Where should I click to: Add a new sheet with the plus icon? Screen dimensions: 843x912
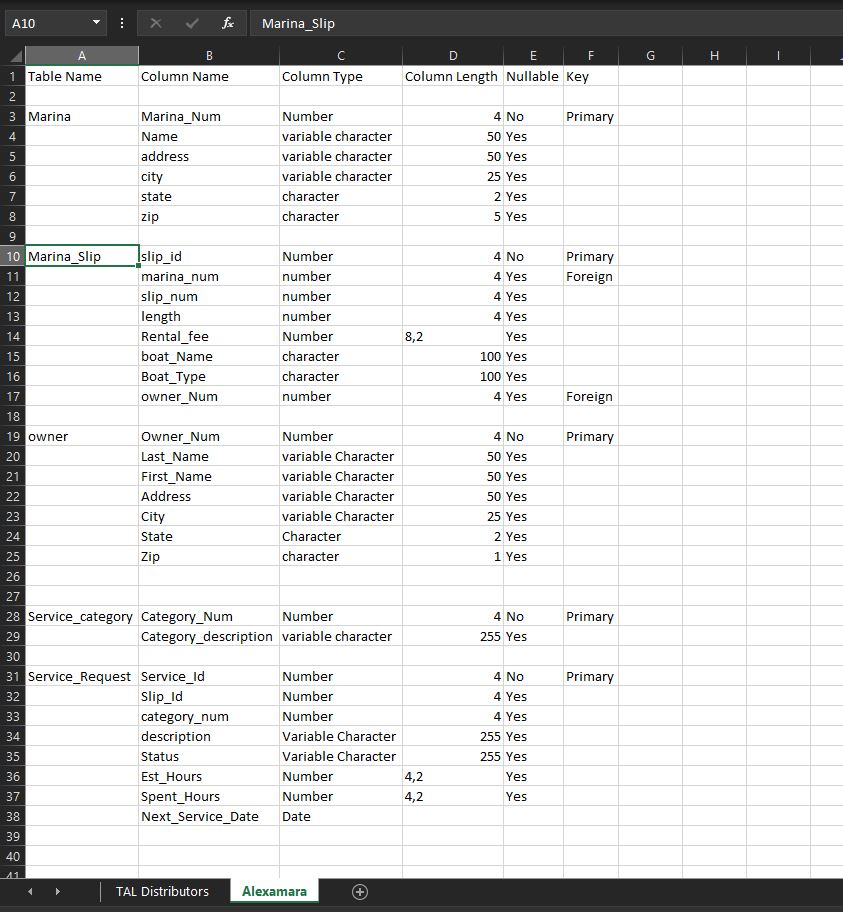point(359,891)
